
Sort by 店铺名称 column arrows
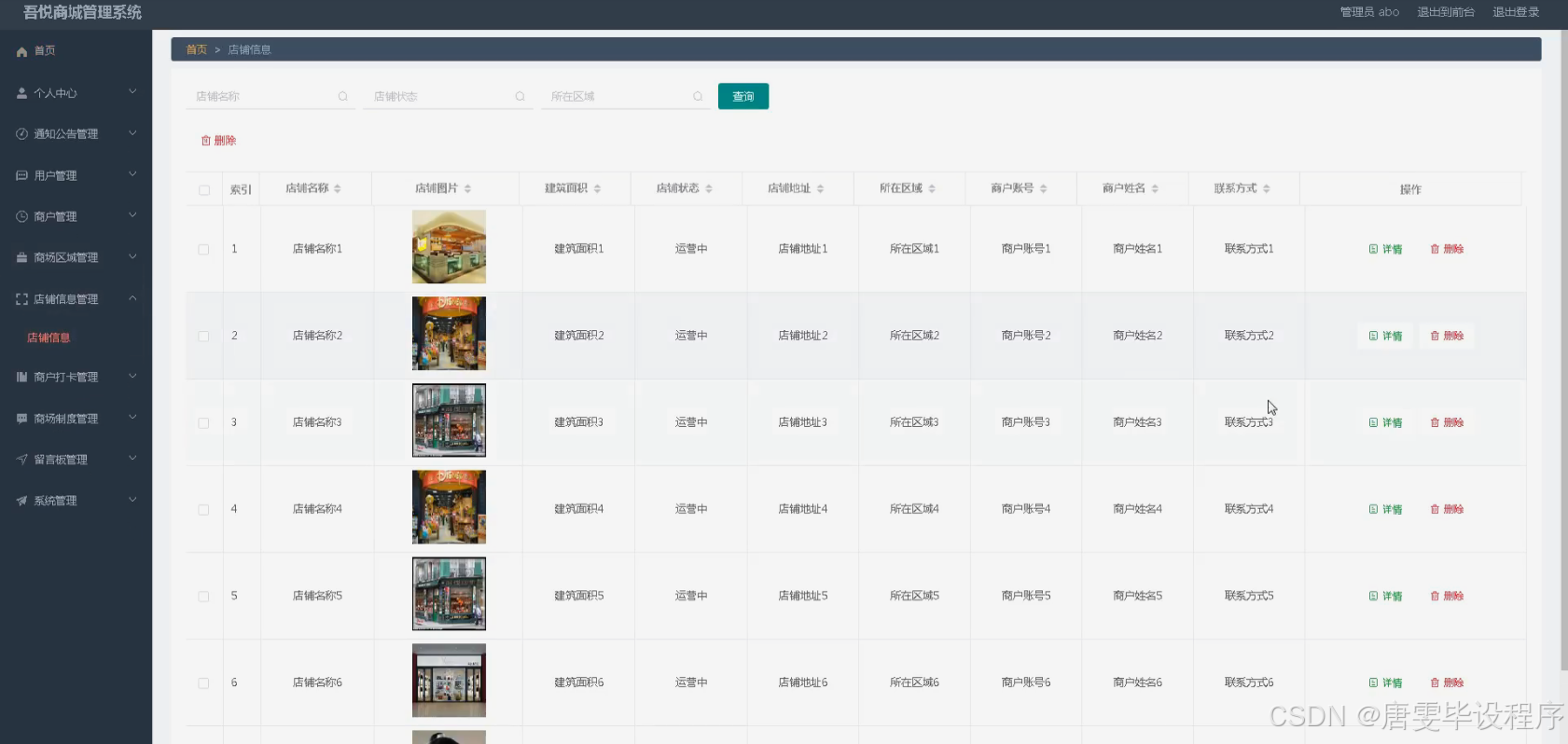(338, 188)
